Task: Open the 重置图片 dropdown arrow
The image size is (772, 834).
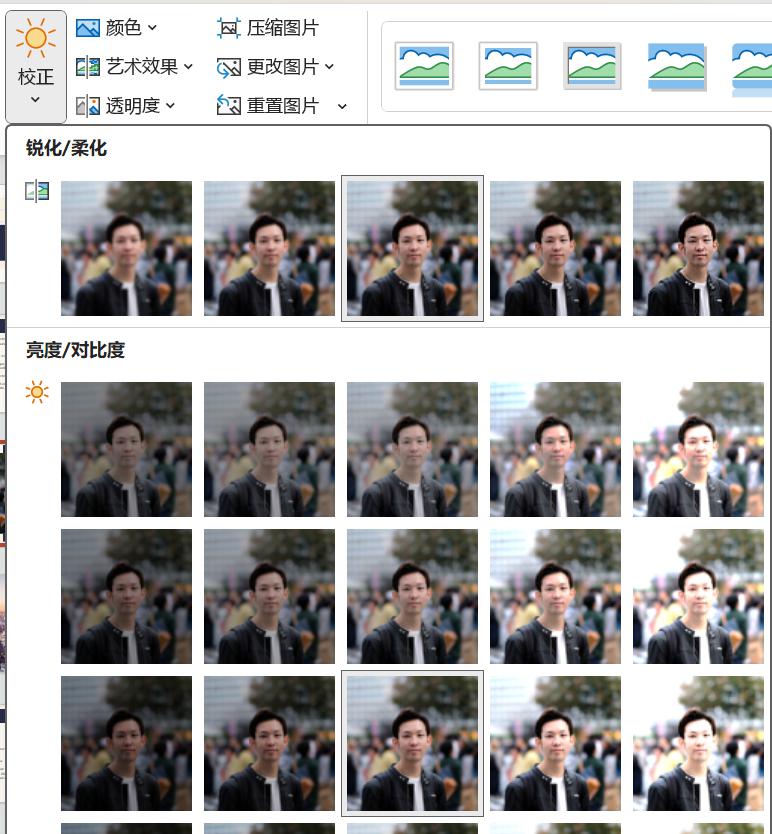Action: click(342, 106)
